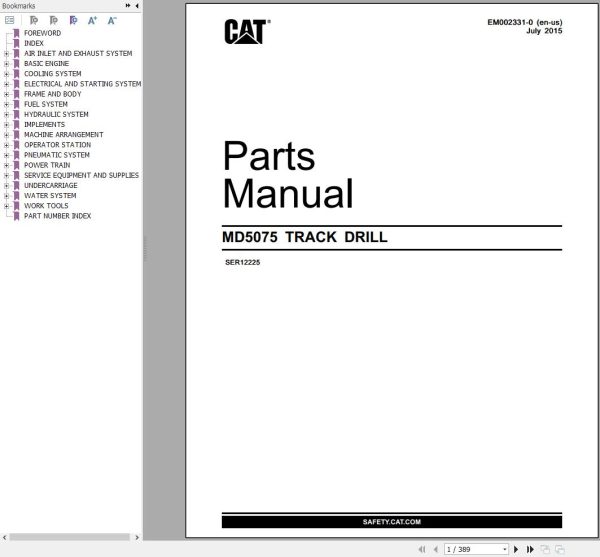Expand the PNEUMATIC SYSTEM node

click(6, 155)
